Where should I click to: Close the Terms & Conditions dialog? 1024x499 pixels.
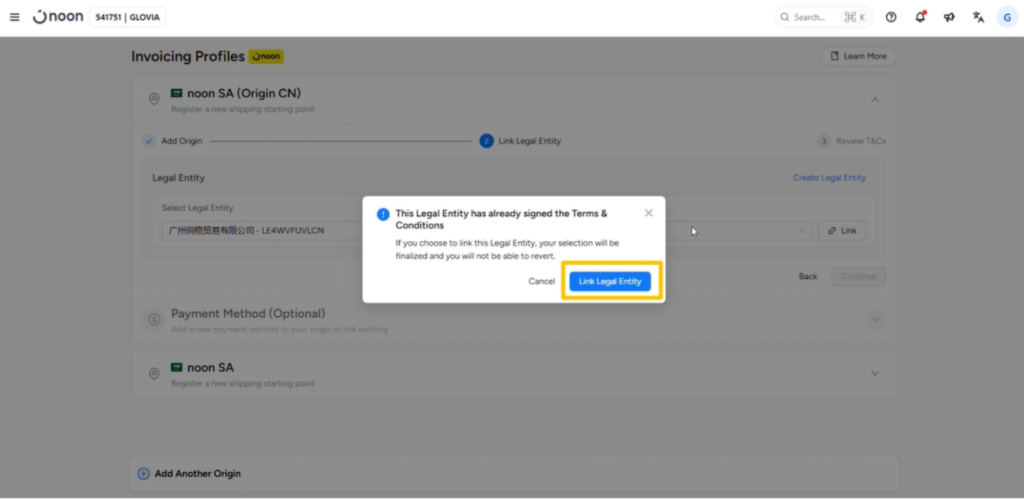[x=648, y=213]
